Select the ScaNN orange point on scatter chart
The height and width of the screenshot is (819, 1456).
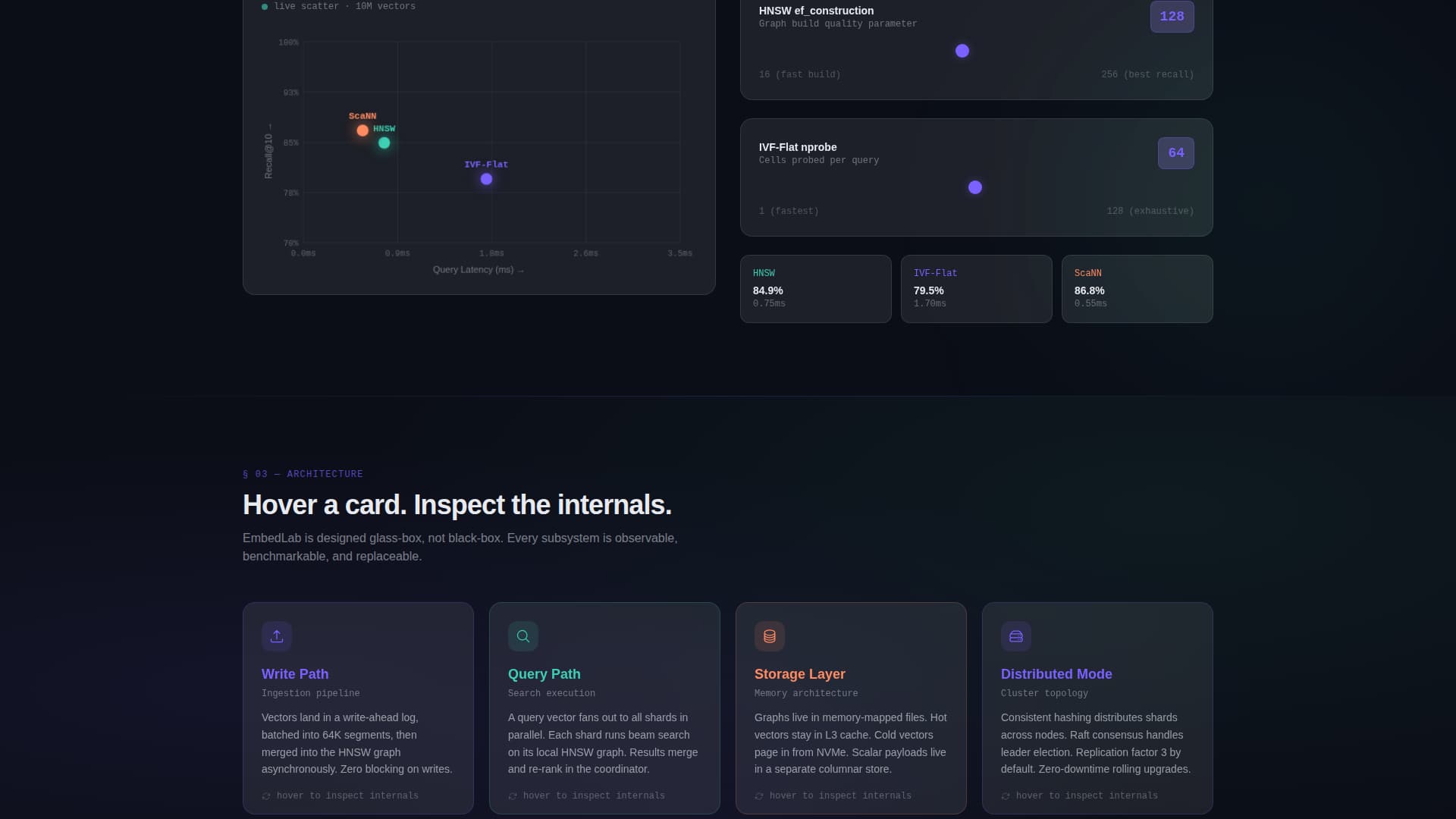362,130
